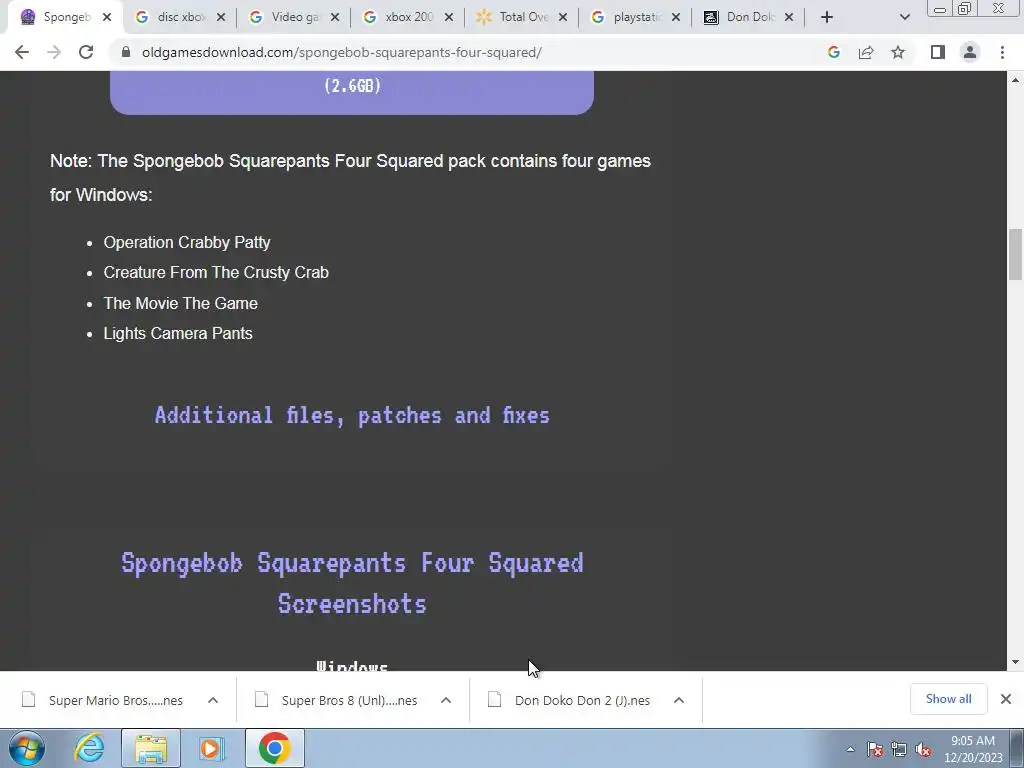The image size is (1024, 768).
Task: Close the Don Dok tab
Action: (789, 18)
